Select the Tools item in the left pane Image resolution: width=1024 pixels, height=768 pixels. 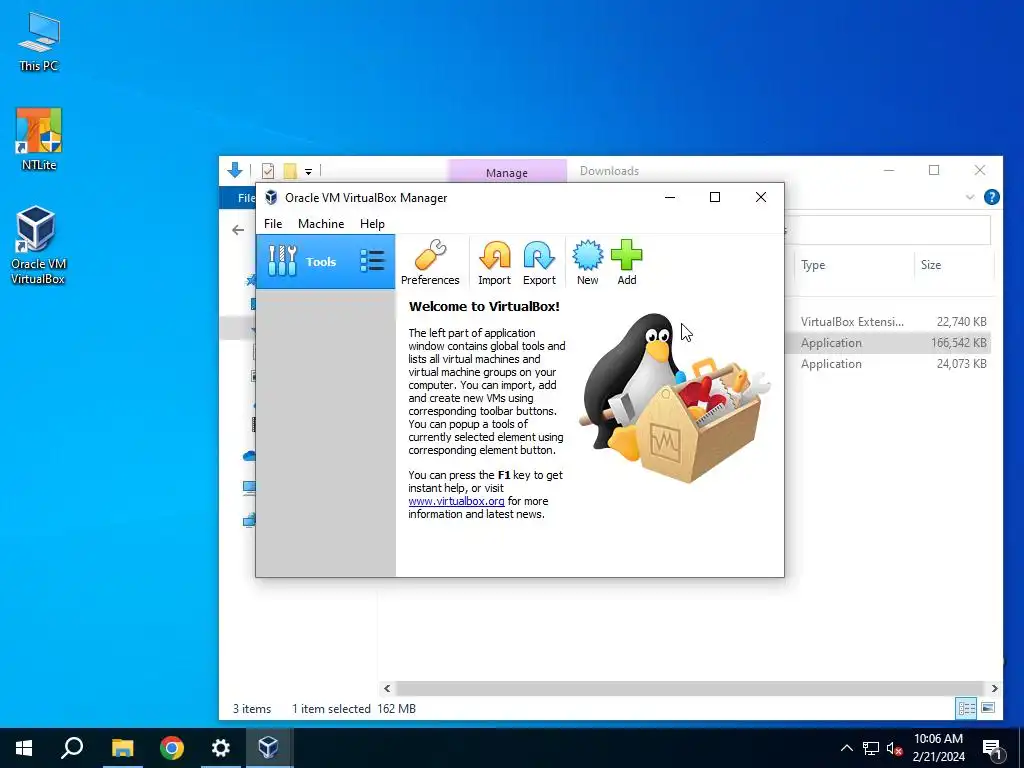click(325, 261)
